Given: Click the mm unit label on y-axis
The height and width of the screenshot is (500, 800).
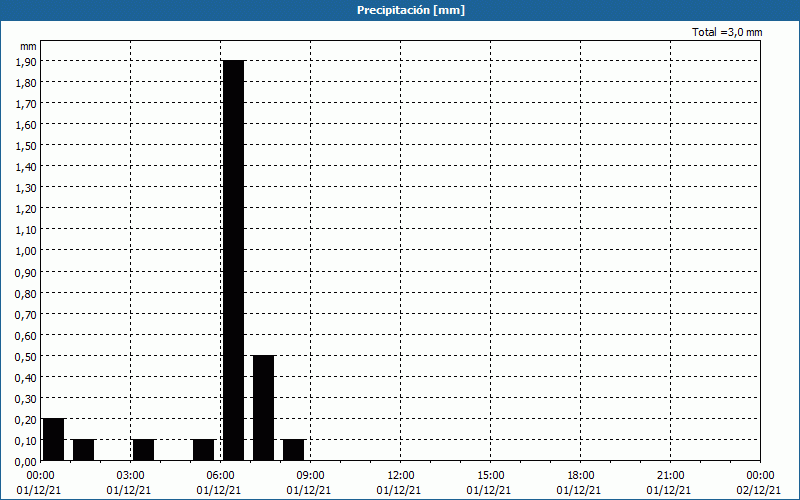Looking at the screenshot, I should pos(28,46).
